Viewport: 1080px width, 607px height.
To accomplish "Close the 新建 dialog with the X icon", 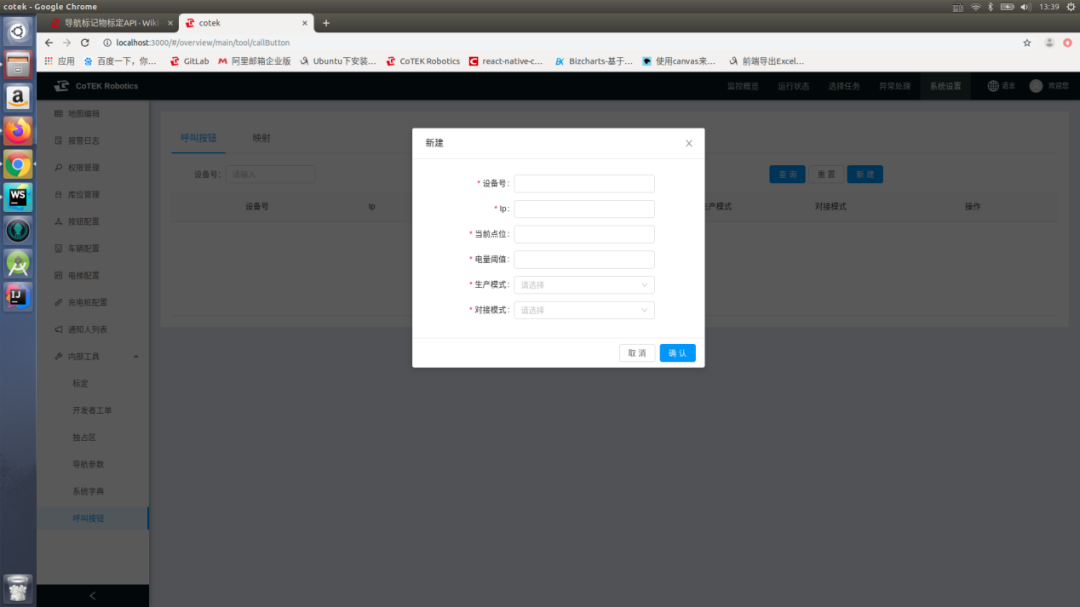I will pos(689,143).
